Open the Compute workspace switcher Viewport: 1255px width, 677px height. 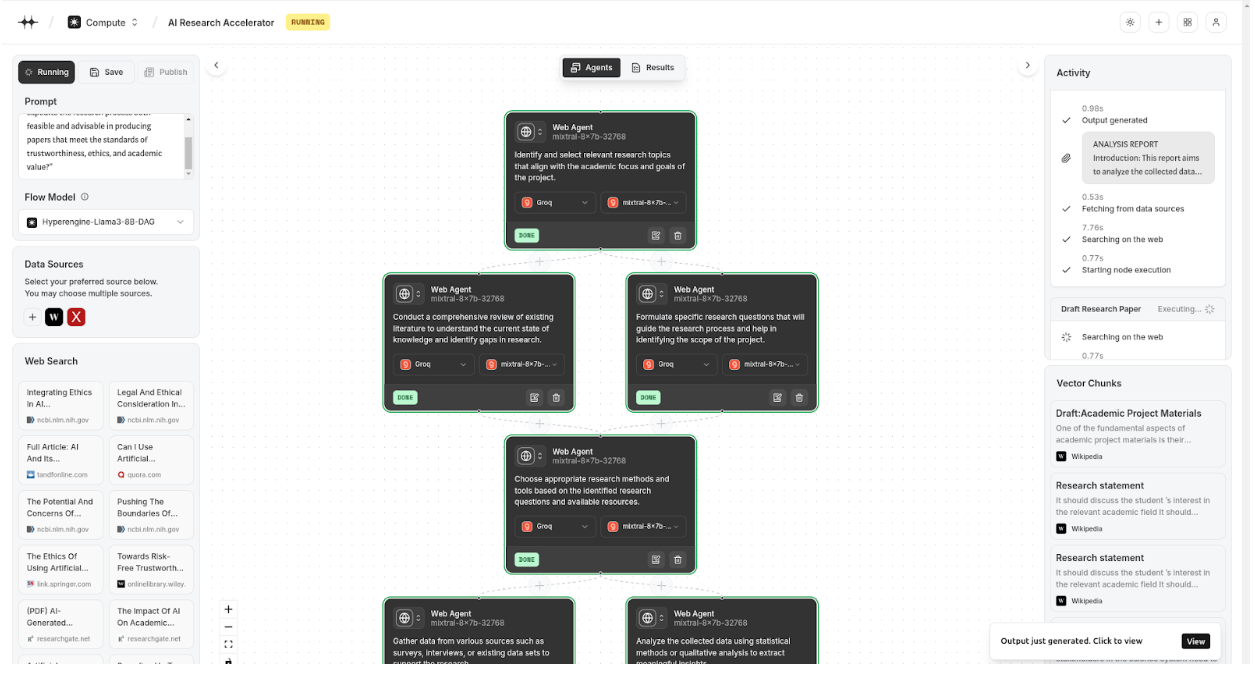coord(104,22)
